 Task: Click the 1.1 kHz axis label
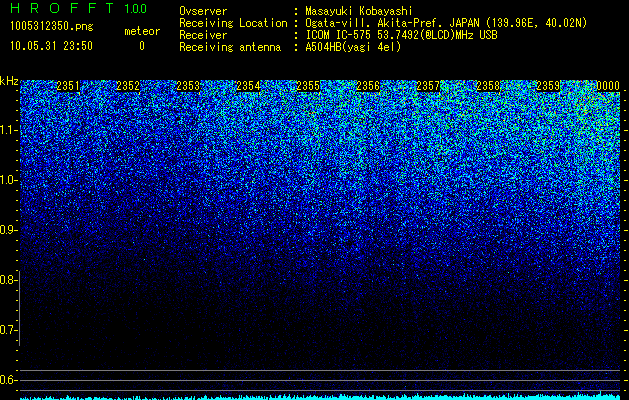(x=8, y=130)
